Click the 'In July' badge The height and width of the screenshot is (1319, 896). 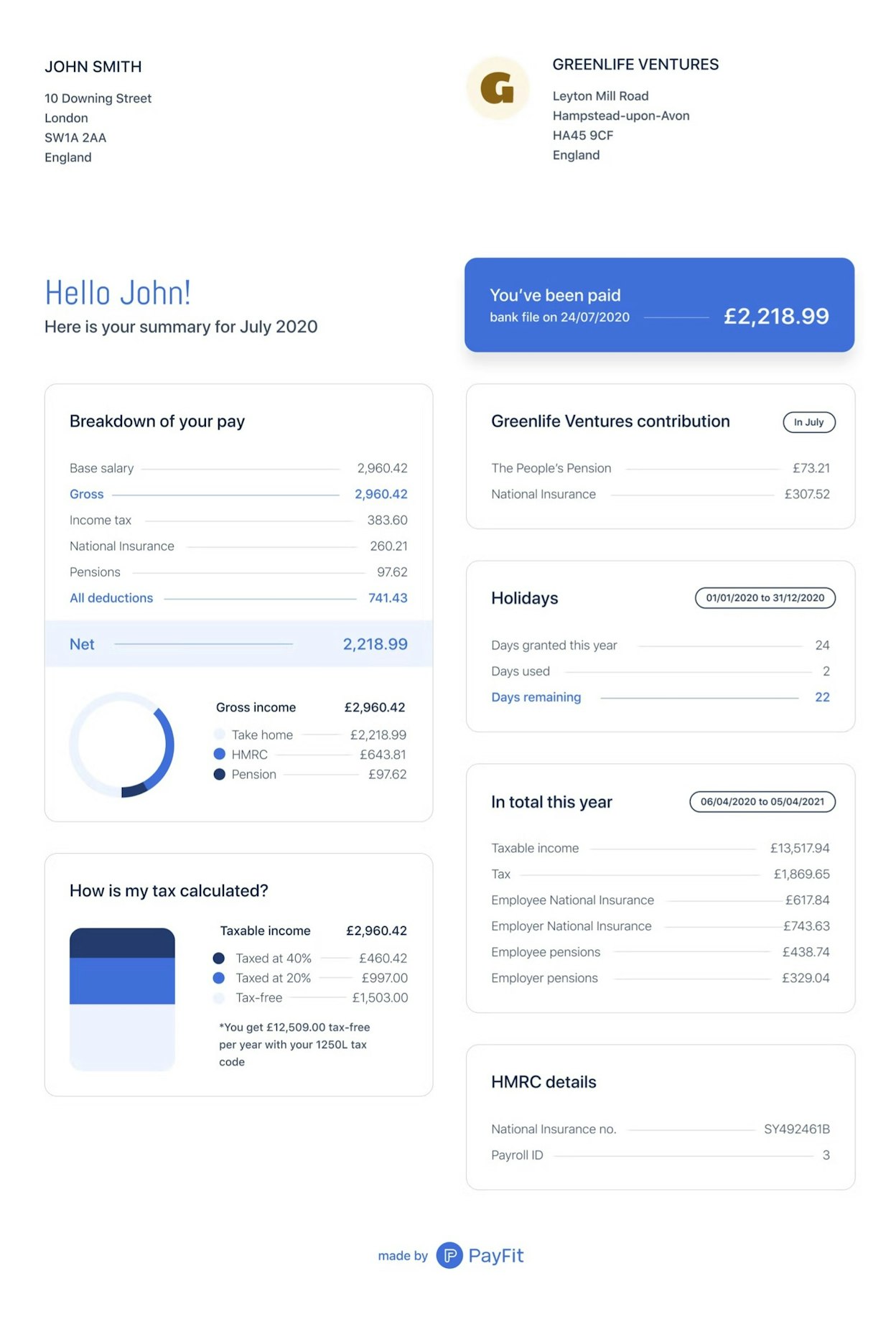tap(809, 422)
